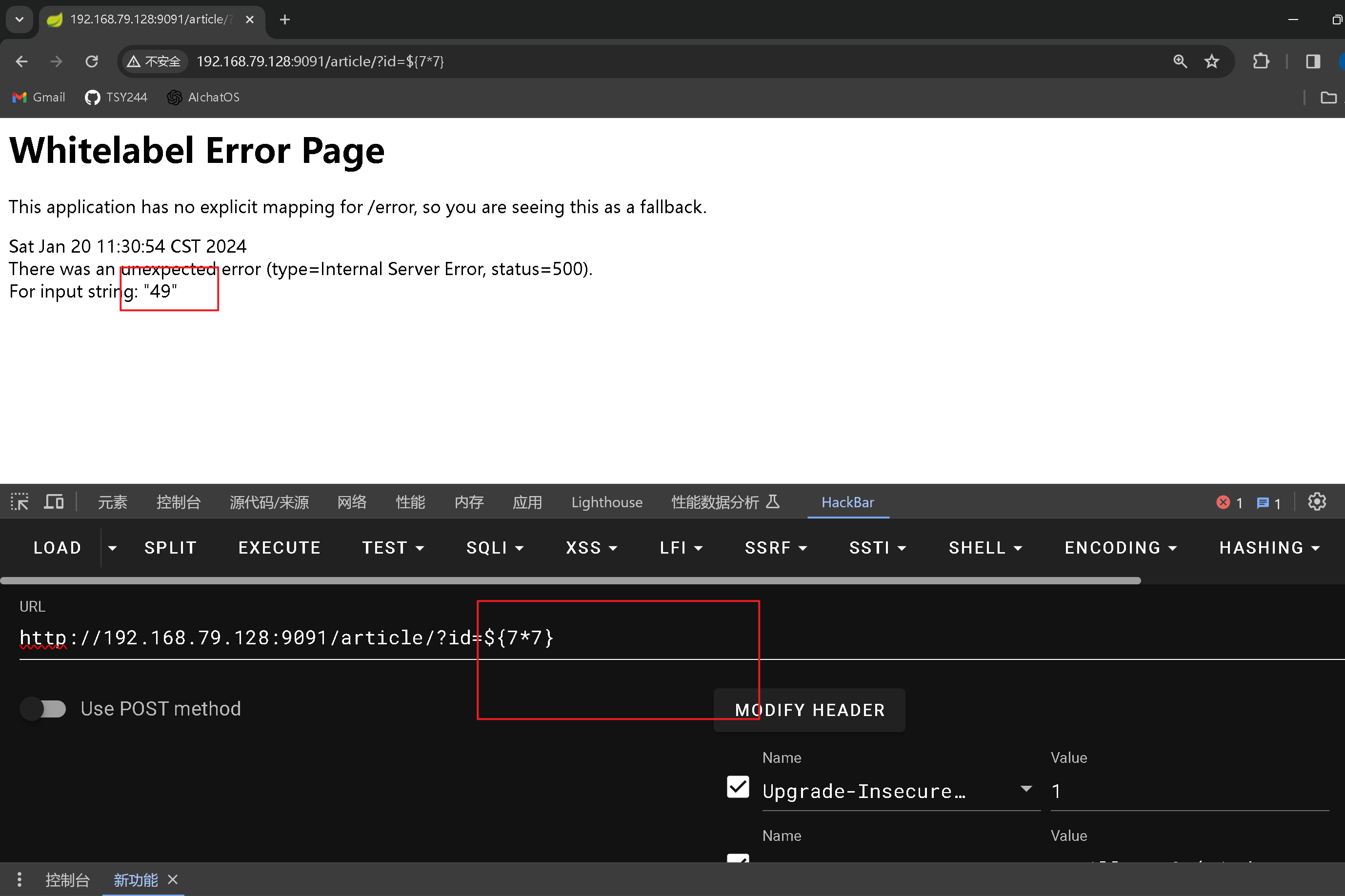
Task: Activate the DevTools element inspector icon
Action: 20,502
